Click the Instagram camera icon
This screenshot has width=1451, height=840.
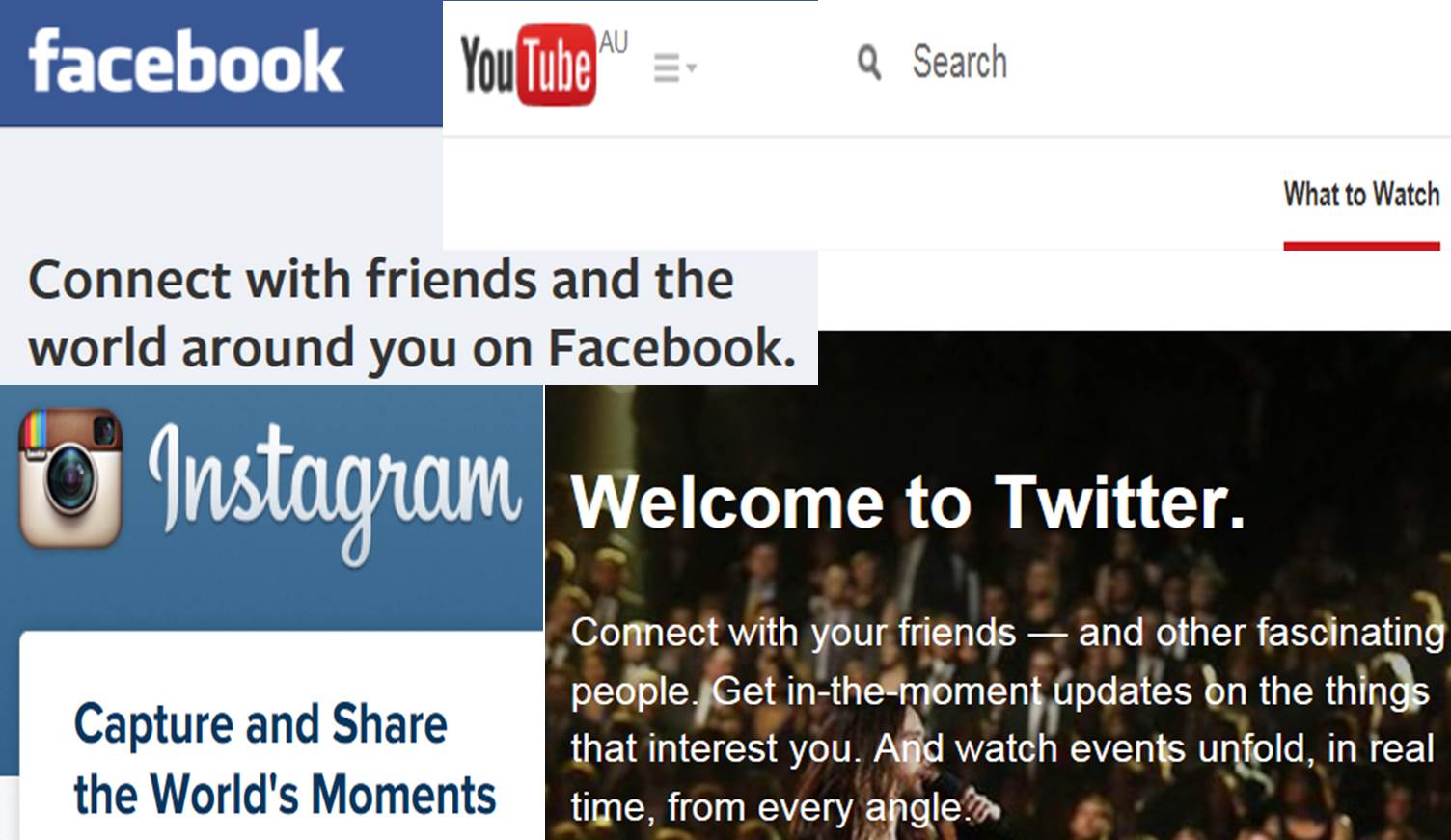pos(70,477)
